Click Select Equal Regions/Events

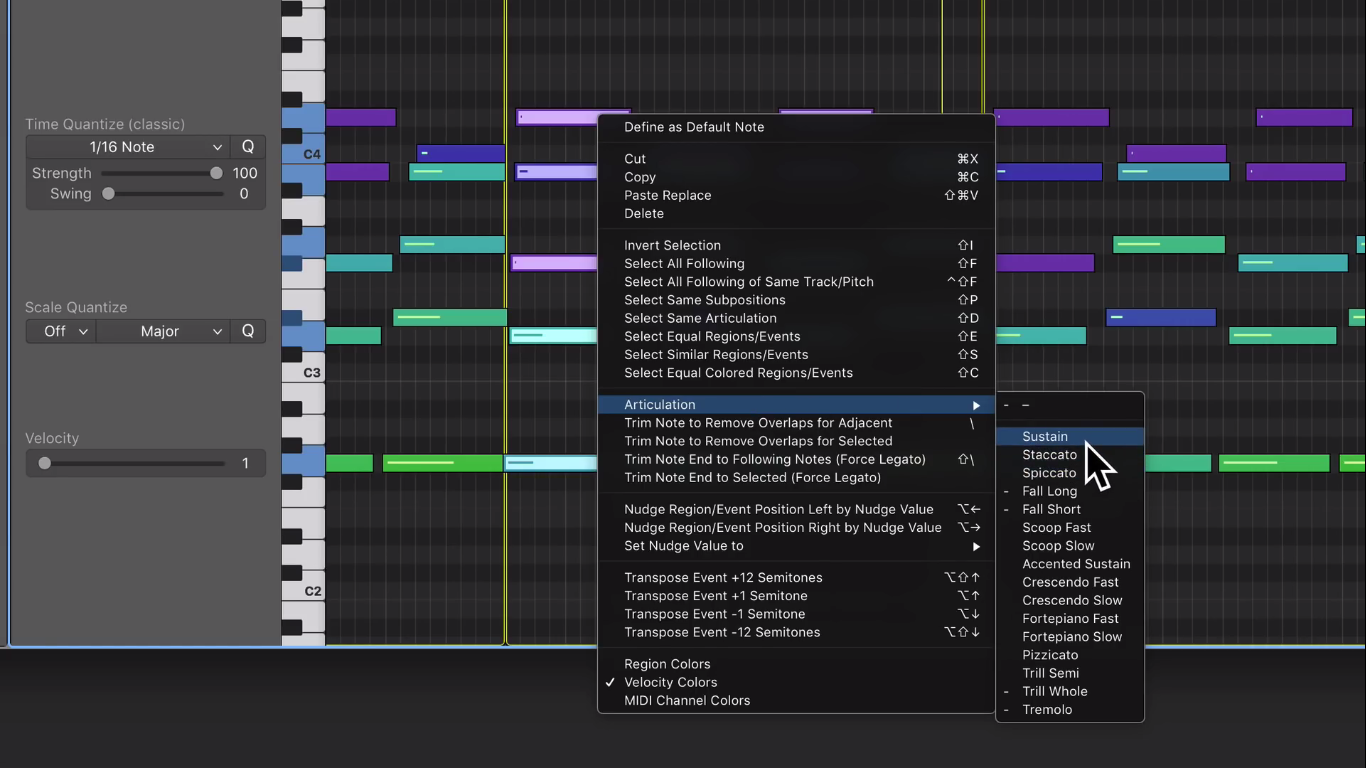pos(796,336)
